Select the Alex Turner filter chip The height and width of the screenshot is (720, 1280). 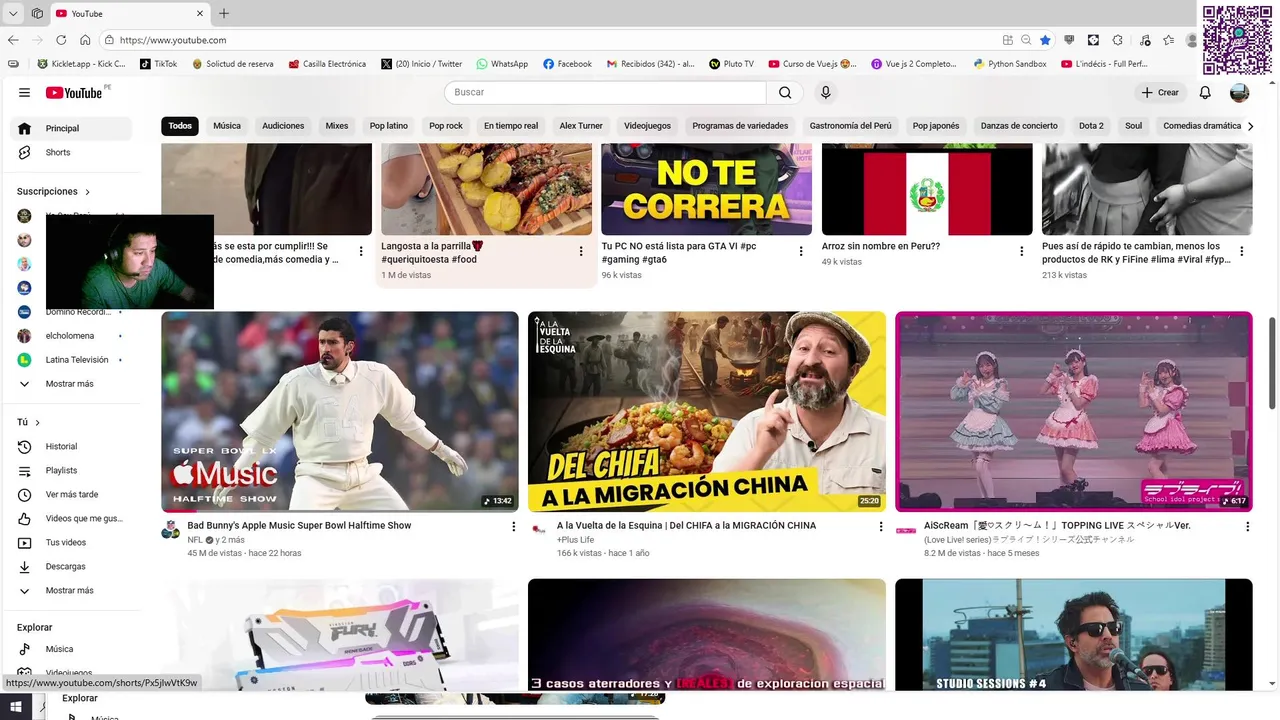(x=581, y=126)
